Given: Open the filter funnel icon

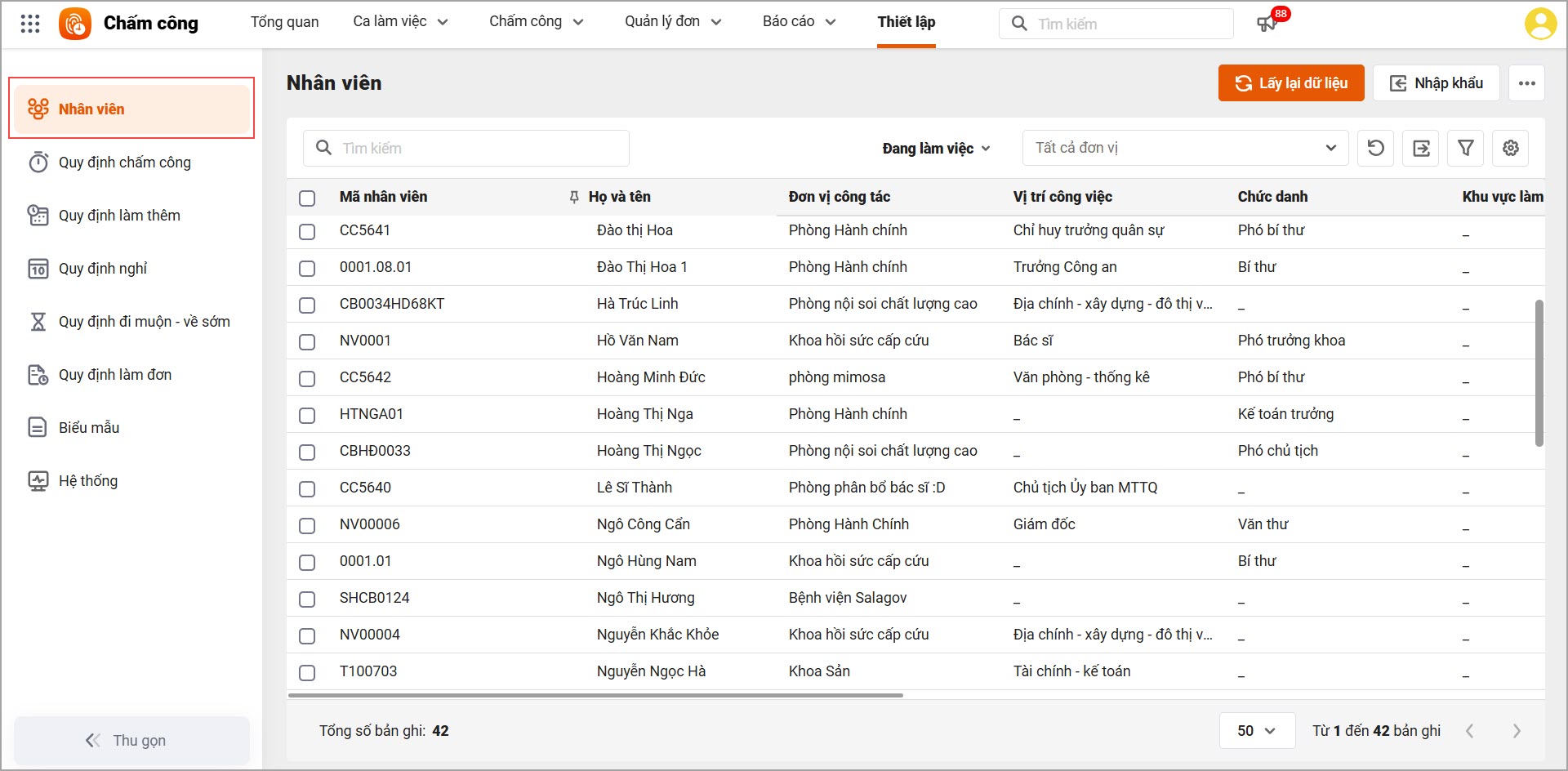Looking at the screenshot, I should coord(1466,148).
